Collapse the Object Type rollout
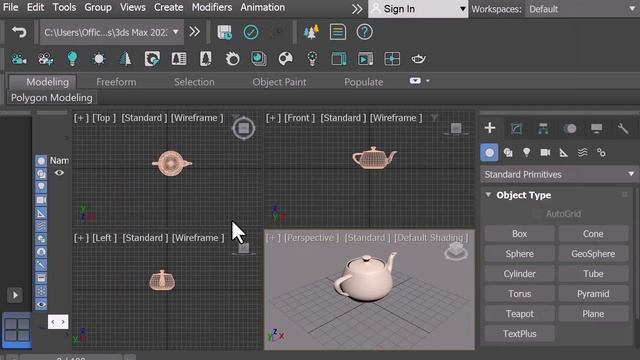 [488, 195]
